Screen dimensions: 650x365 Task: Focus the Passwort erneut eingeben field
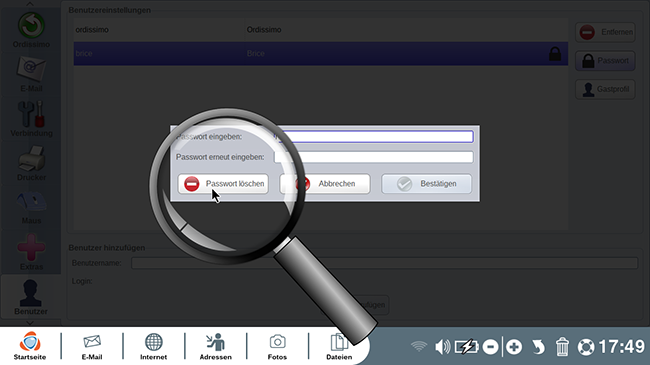(374, 157)
